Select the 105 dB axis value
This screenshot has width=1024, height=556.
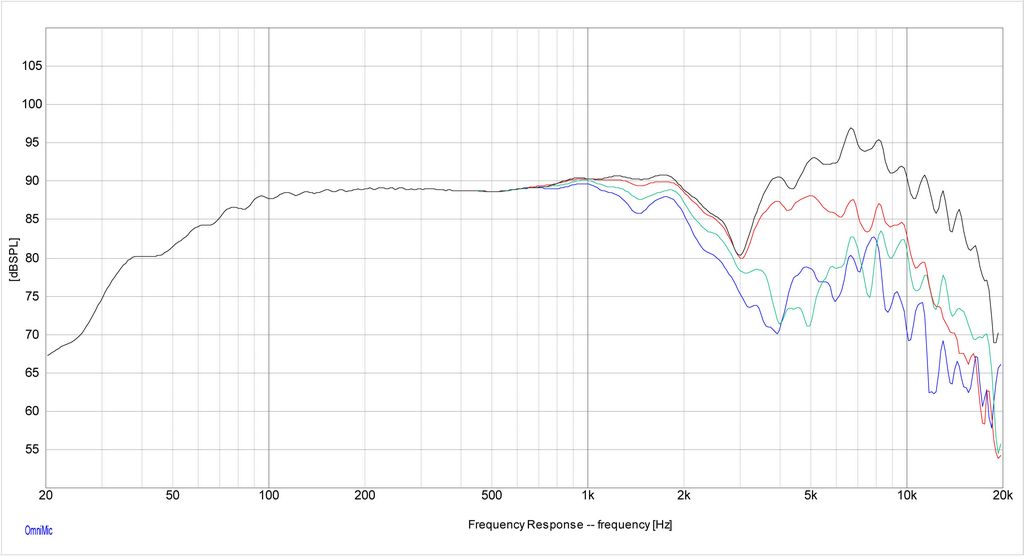(x=32, y=66)
